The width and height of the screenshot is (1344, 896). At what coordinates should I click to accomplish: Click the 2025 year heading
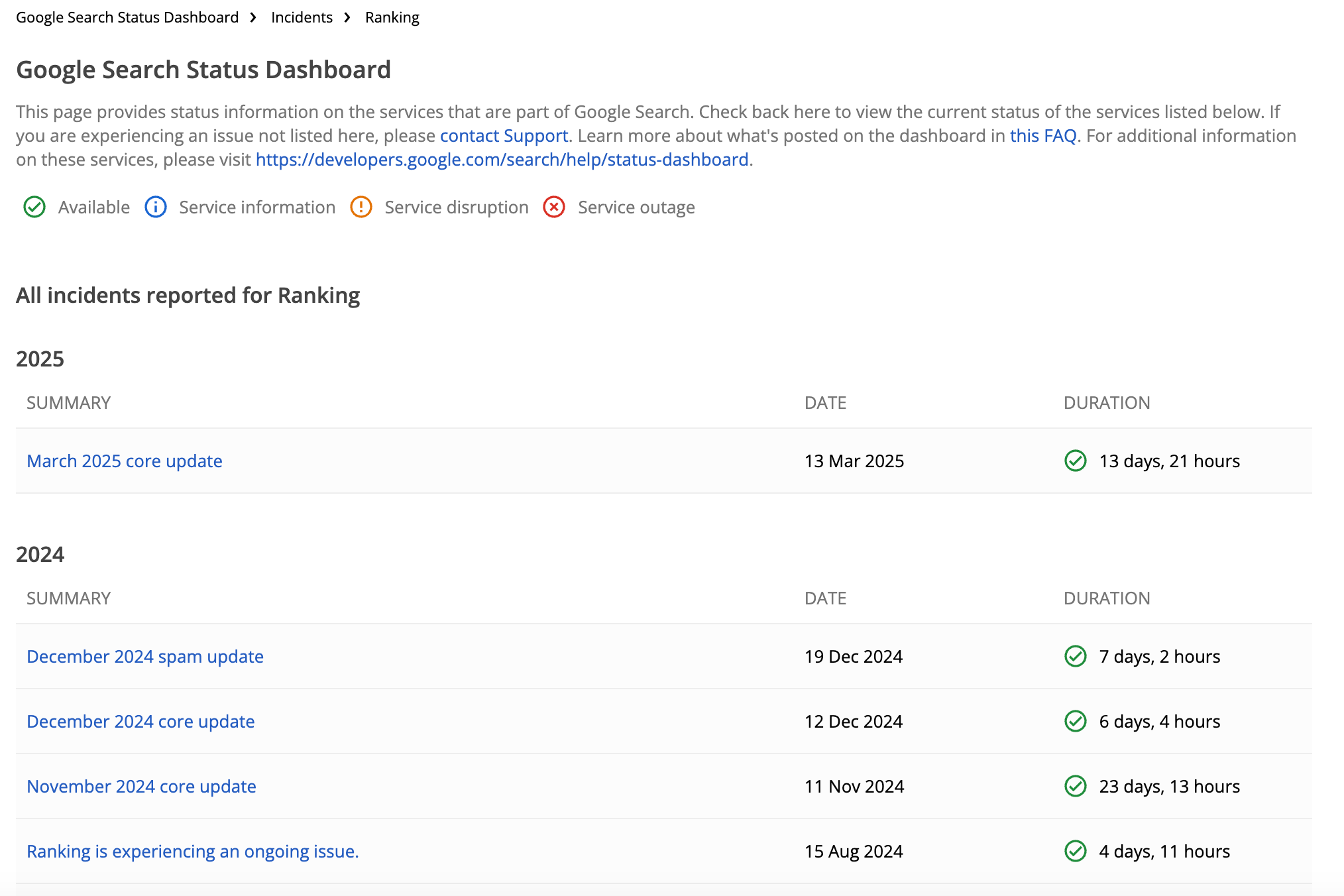(40, 359)
